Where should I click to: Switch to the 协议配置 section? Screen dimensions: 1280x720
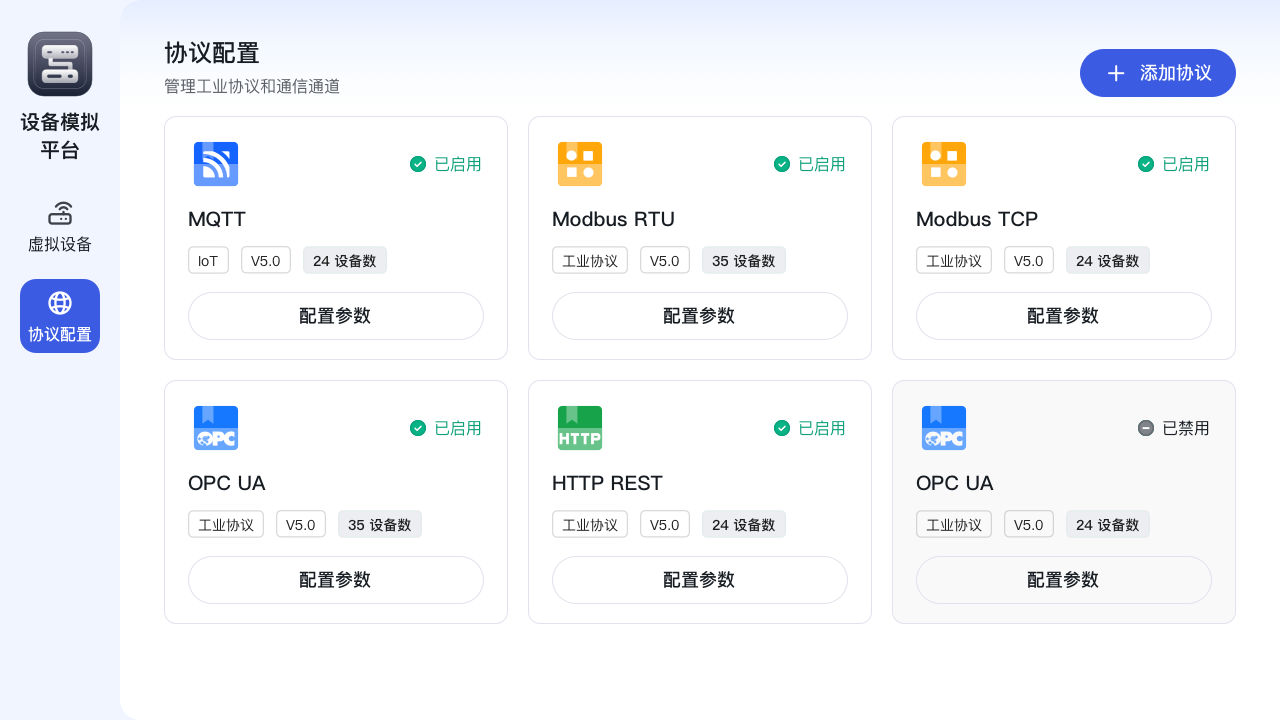[x=60, y=316]
